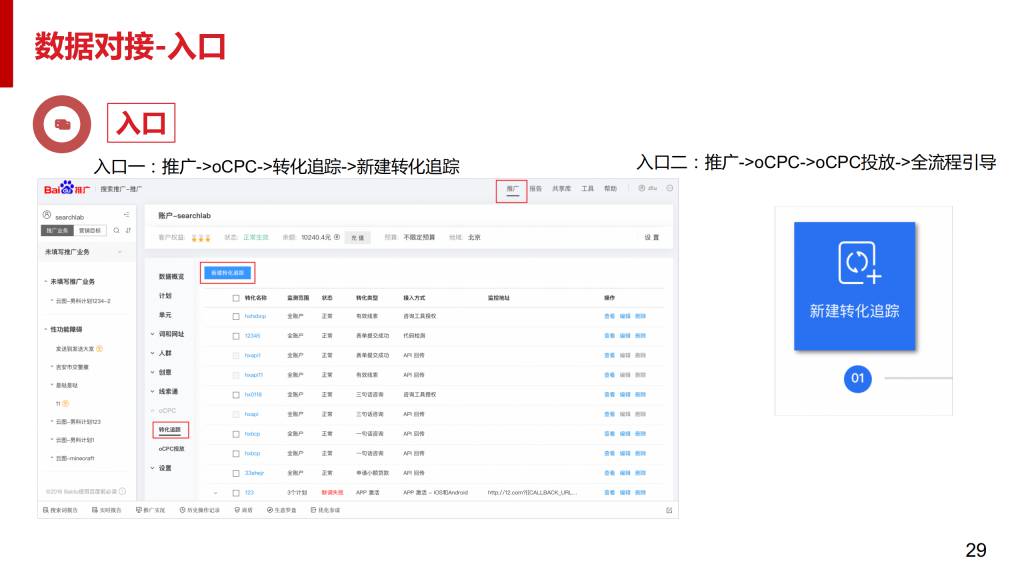Click the blue 新建转化追踪 button

click(228, 272)
